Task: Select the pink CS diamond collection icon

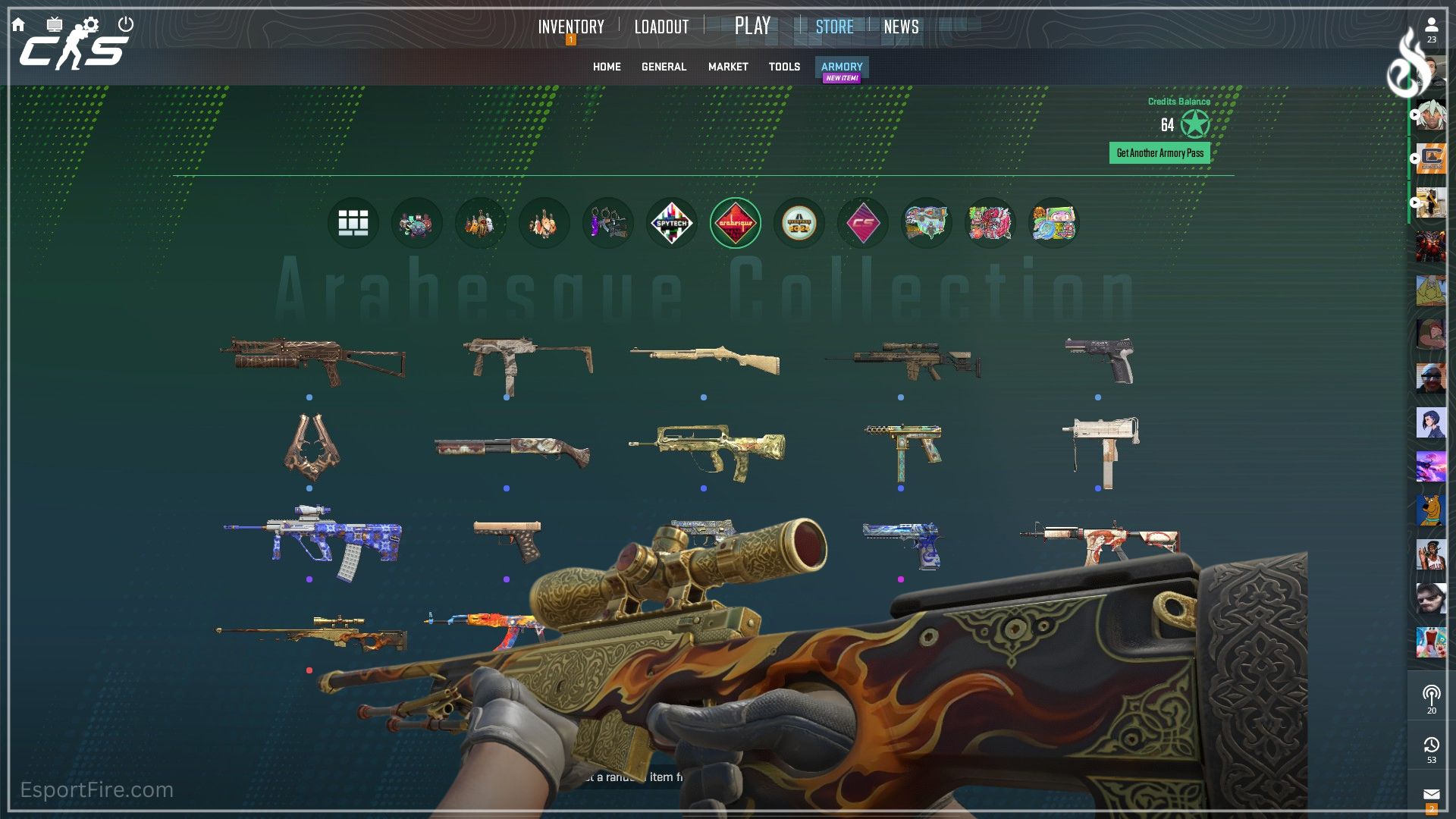Action: point(863,223)
